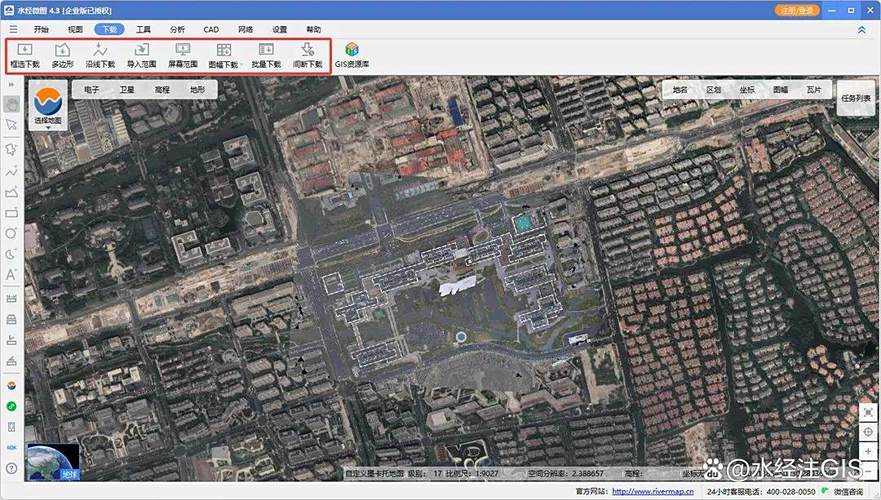Image resolution: width=881 pixels, height=500 pixels.
Task: Click the 地球 globe overview thumbnail
Action: [53, 462]
